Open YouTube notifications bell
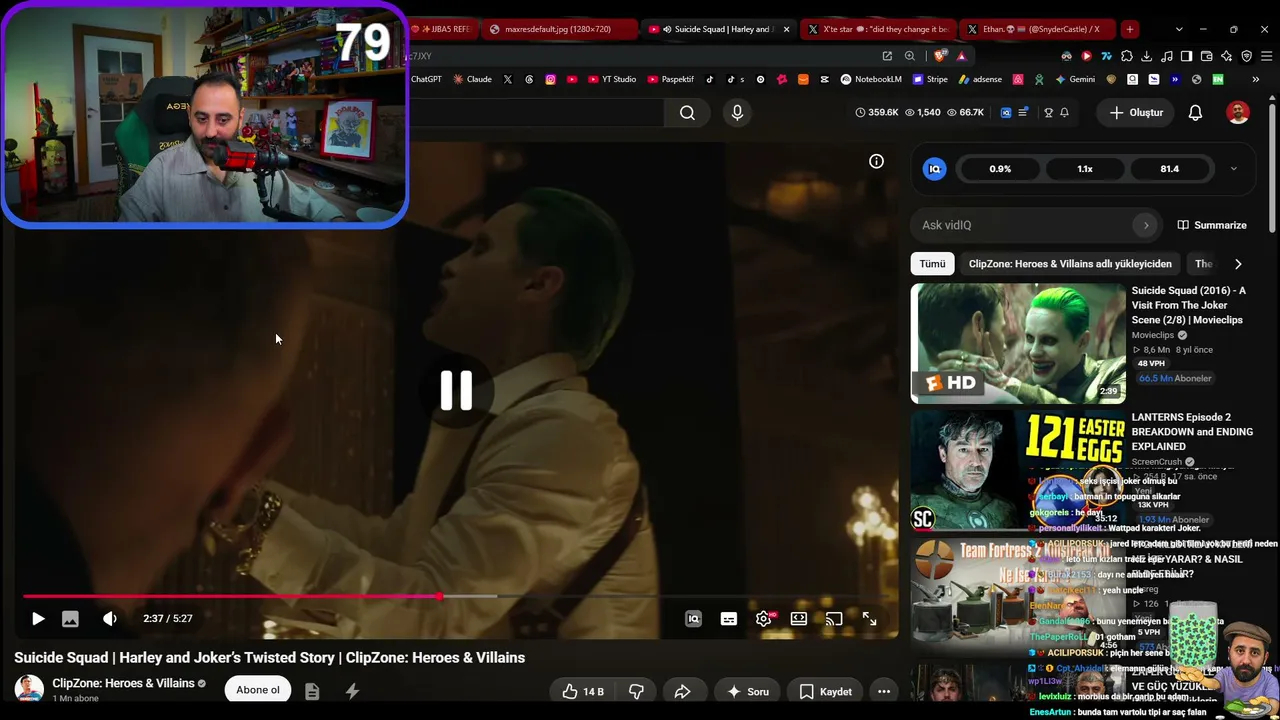 click(x=1195, y=113)
